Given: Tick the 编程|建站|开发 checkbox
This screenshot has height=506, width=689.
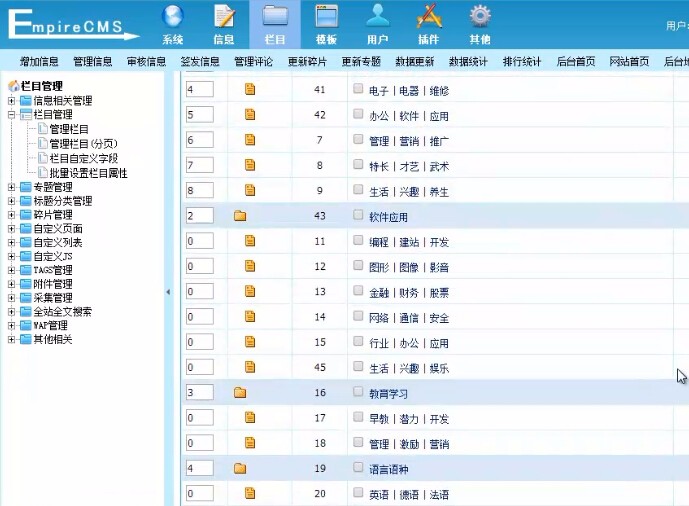Looking at the screenshot, I should [358, 240].
